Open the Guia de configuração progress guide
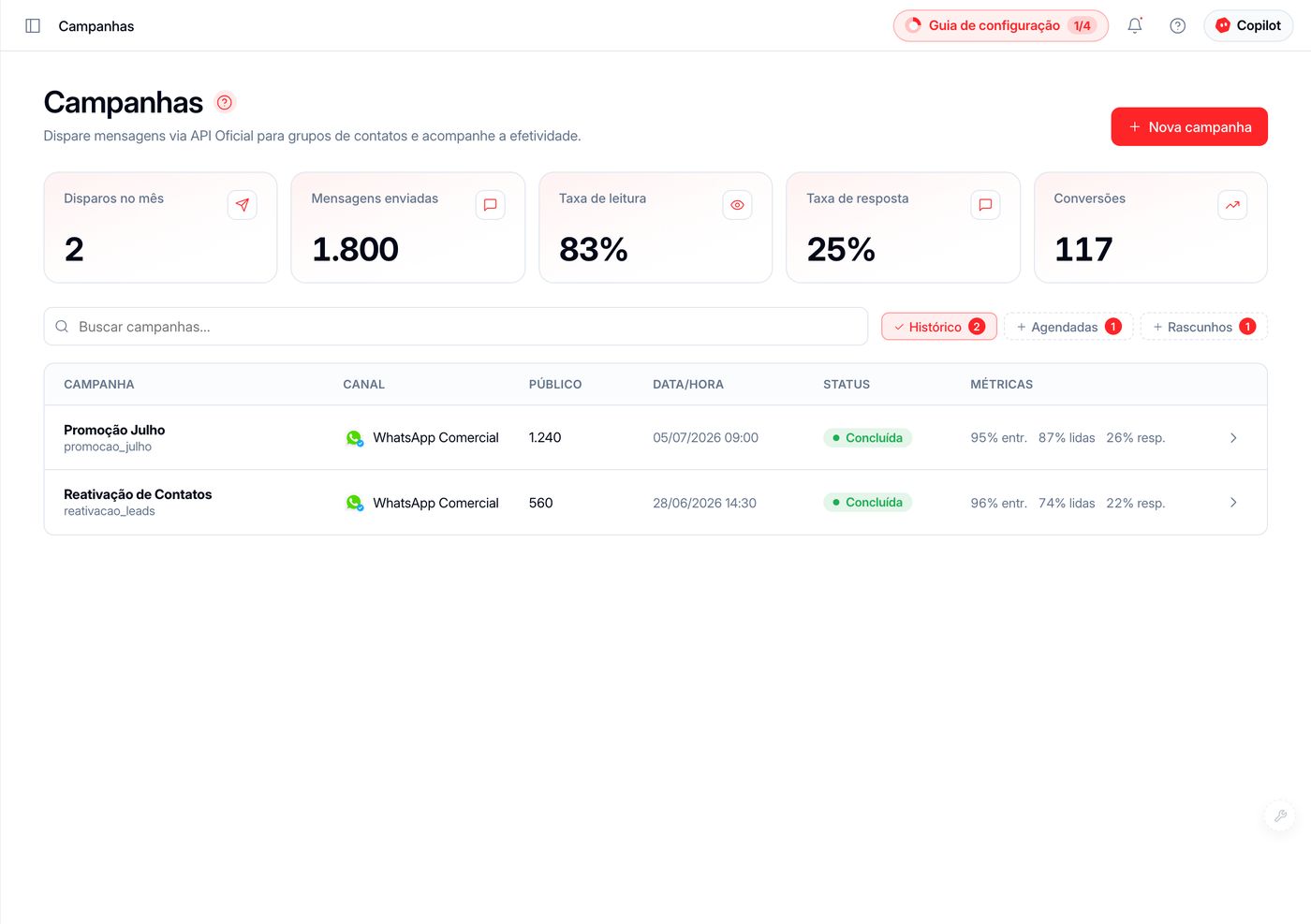This screenshot has height=924, width=1311. (1000, 26)
